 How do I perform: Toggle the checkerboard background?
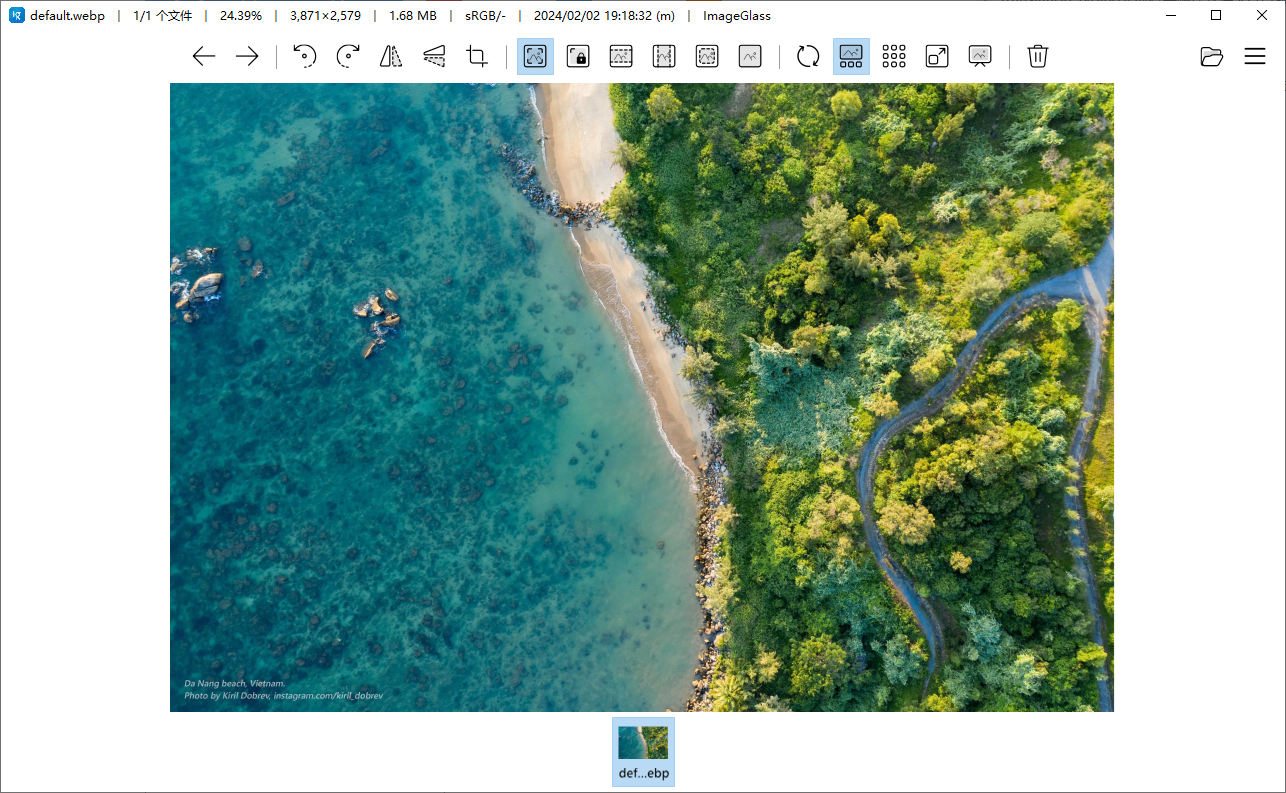click(x=894, y=57)
